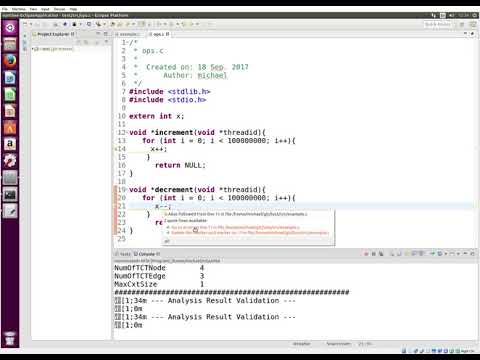Image resolution: width=480 pixels, height=360 pixels.
Task: Expand the project in Project Explorer
Action: coord(33,49)
